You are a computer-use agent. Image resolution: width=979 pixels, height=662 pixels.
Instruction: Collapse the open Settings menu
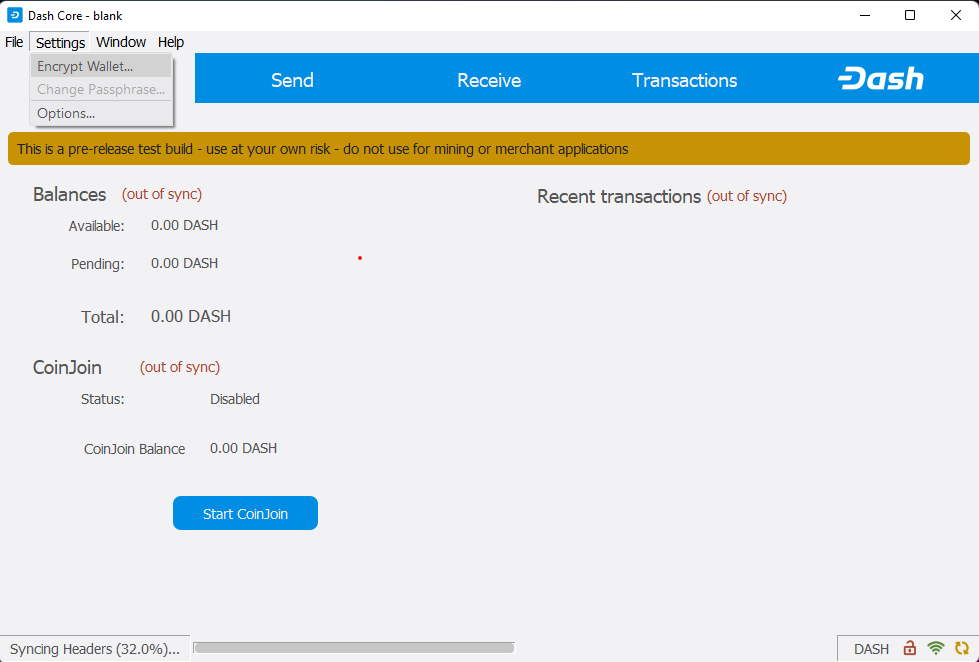[x=60, y=42]
